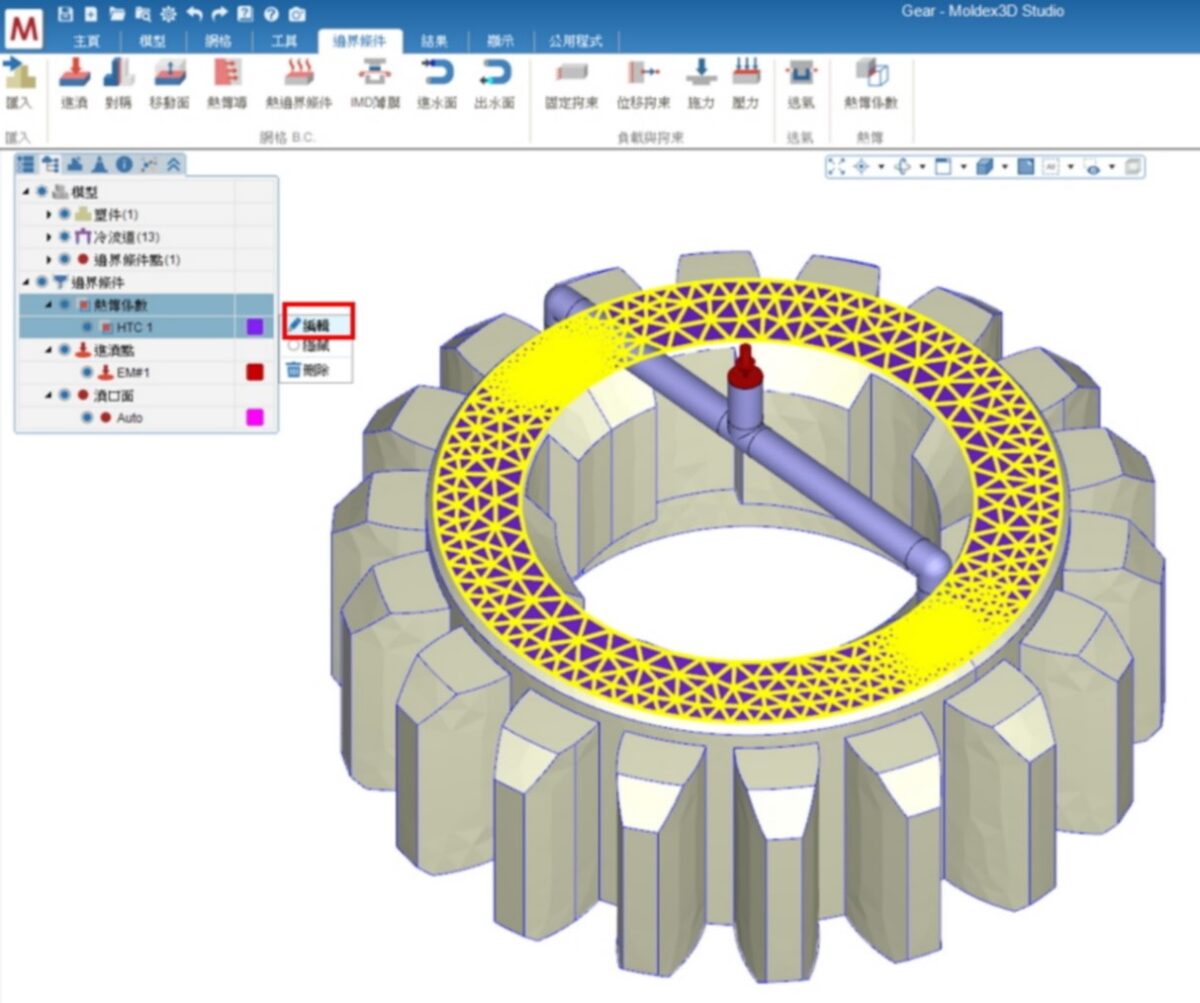The image size is (1200, 1003).
Task: Switch to the 結果 ribbon tab
Action: pyautogui.click(x=434, y=41)
